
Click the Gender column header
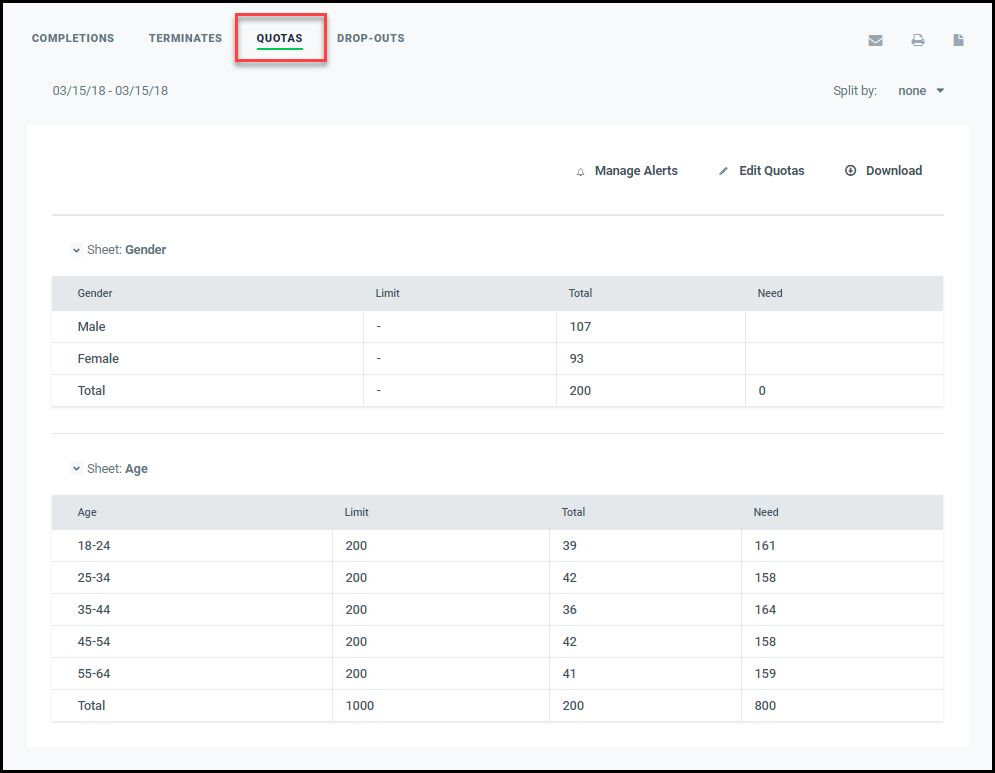[95, 293]
